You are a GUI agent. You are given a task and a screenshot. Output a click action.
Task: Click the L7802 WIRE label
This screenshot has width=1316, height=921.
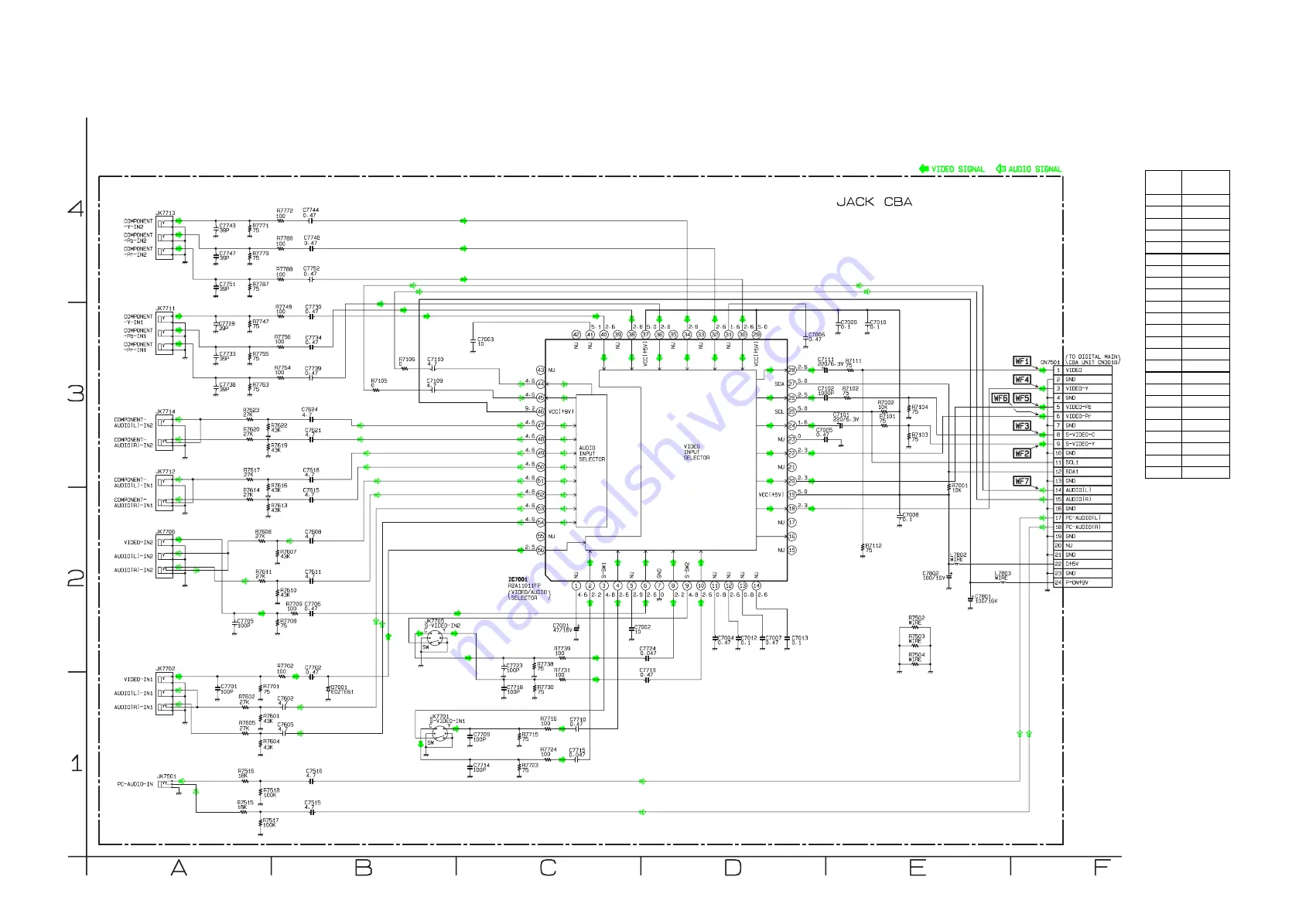click(959, 557)
